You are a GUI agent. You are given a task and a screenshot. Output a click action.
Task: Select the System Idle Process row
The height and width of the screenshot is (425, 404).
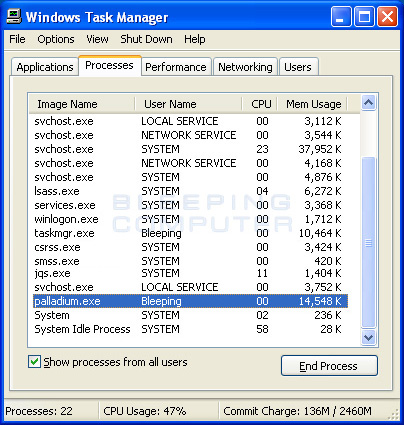[x=190, y=329]
